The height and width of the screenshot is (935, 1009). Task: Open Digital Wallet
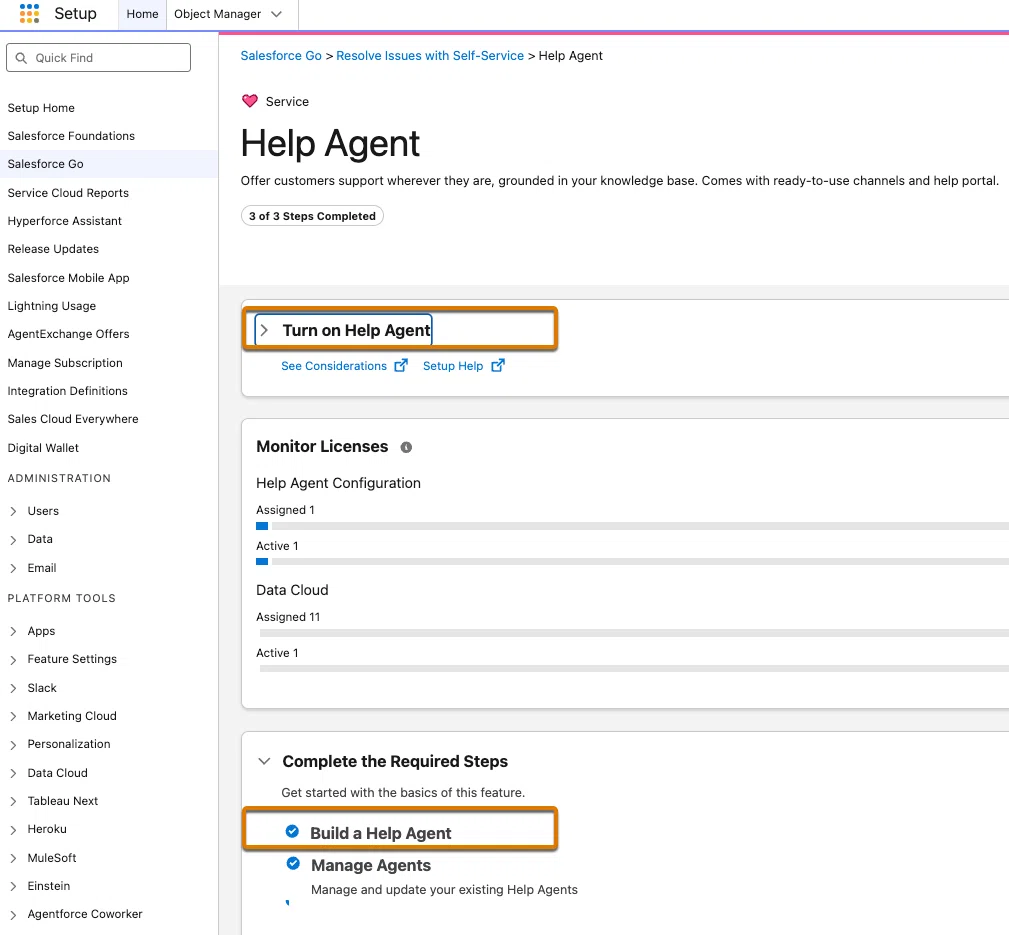click(43, 448)
